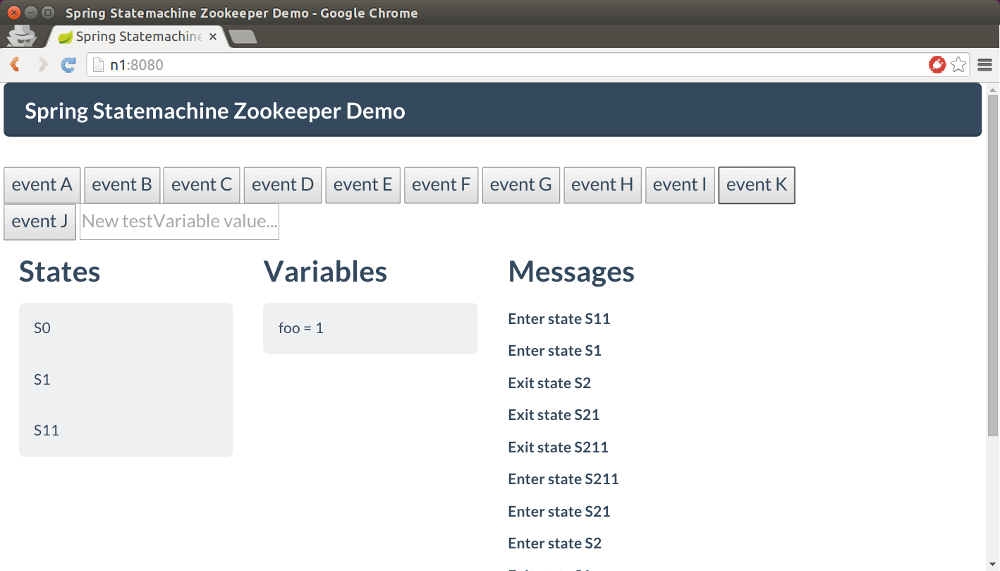Click the vertical scrollbar thumb
The image size is (1000, 571).
[992, 265]
